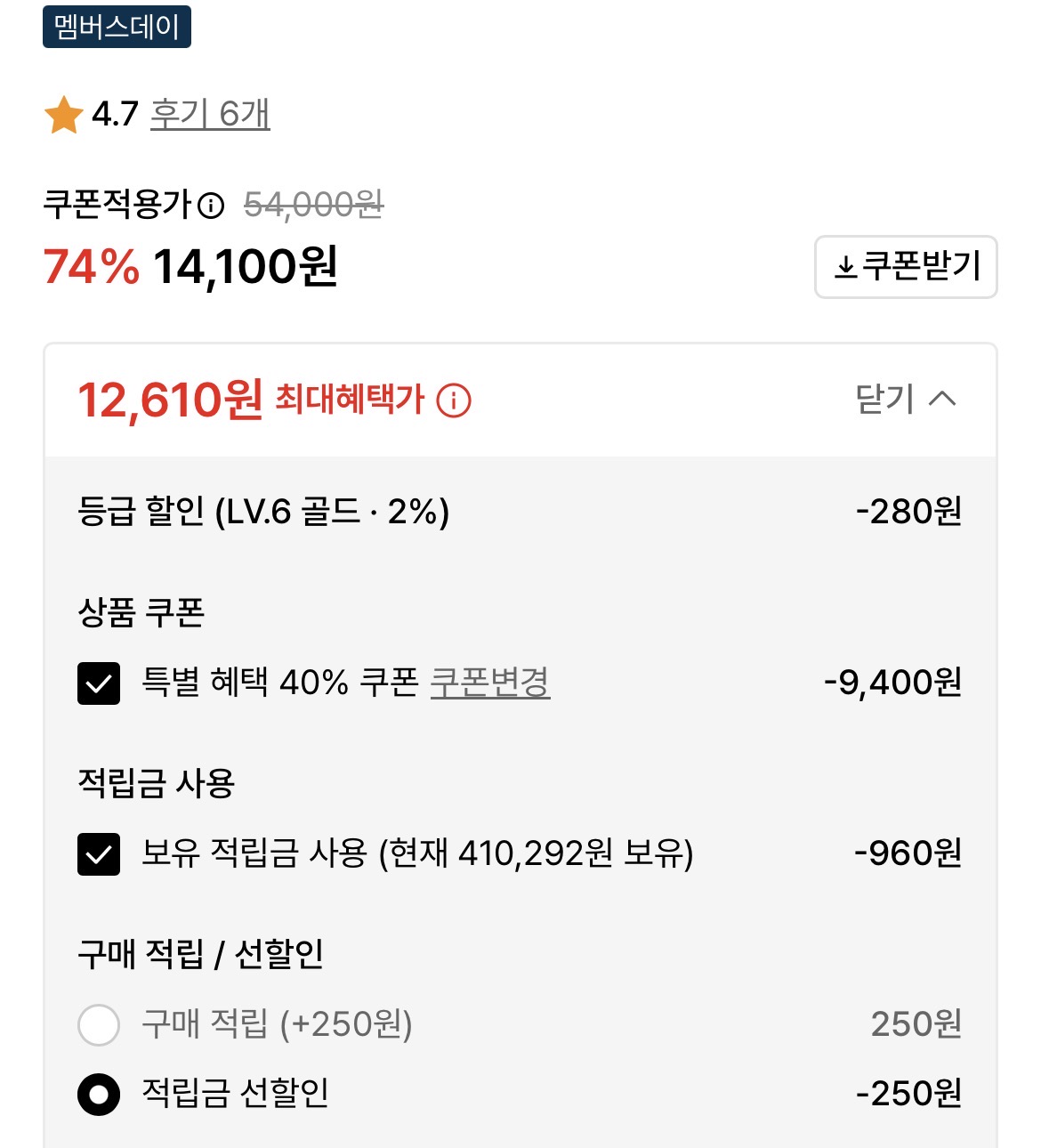Open the 최대혜택가 info icon
This screenshot has width=1041, height=1148.
click(x=454, y=400)
